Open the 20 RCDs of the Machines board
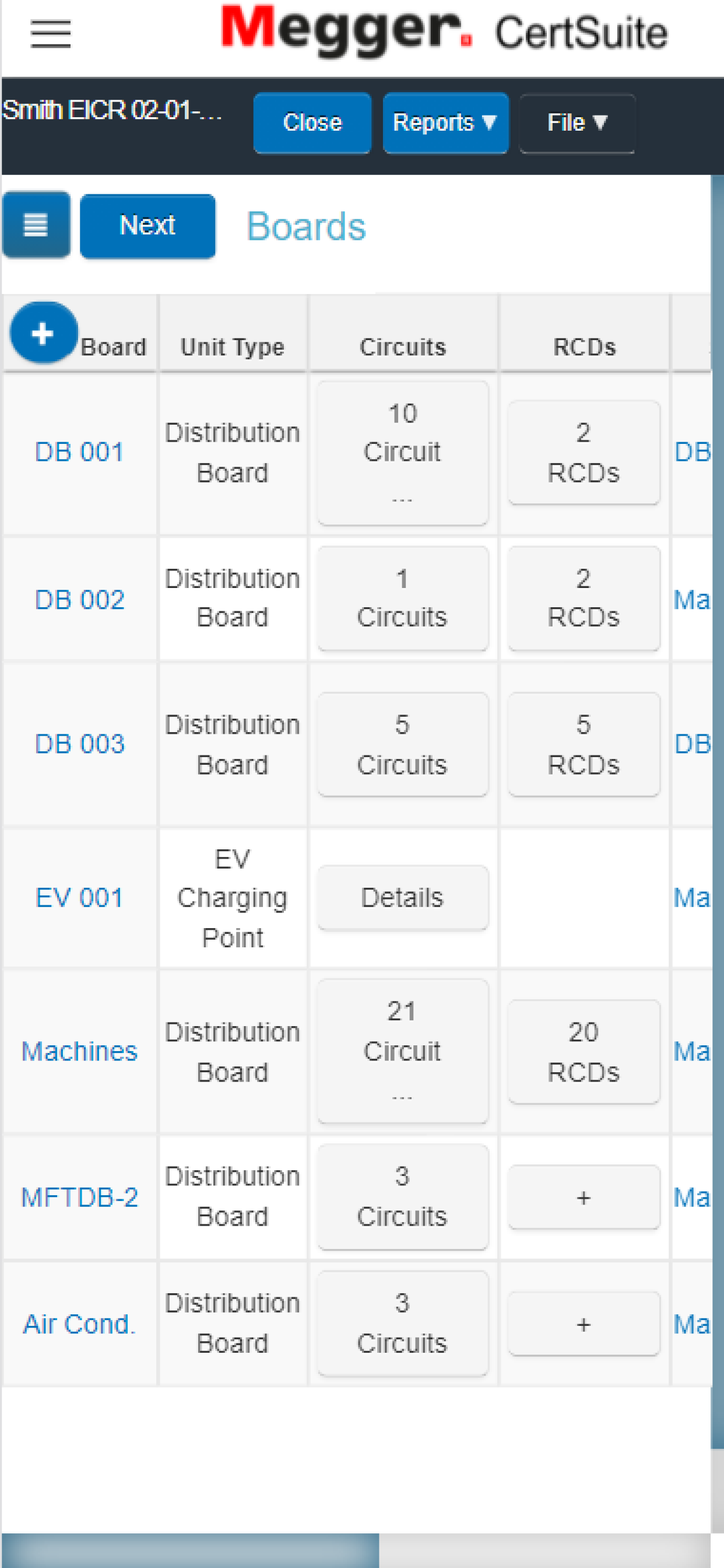The width and height of the screenshot is (724, 1568). pos(584,1051)
